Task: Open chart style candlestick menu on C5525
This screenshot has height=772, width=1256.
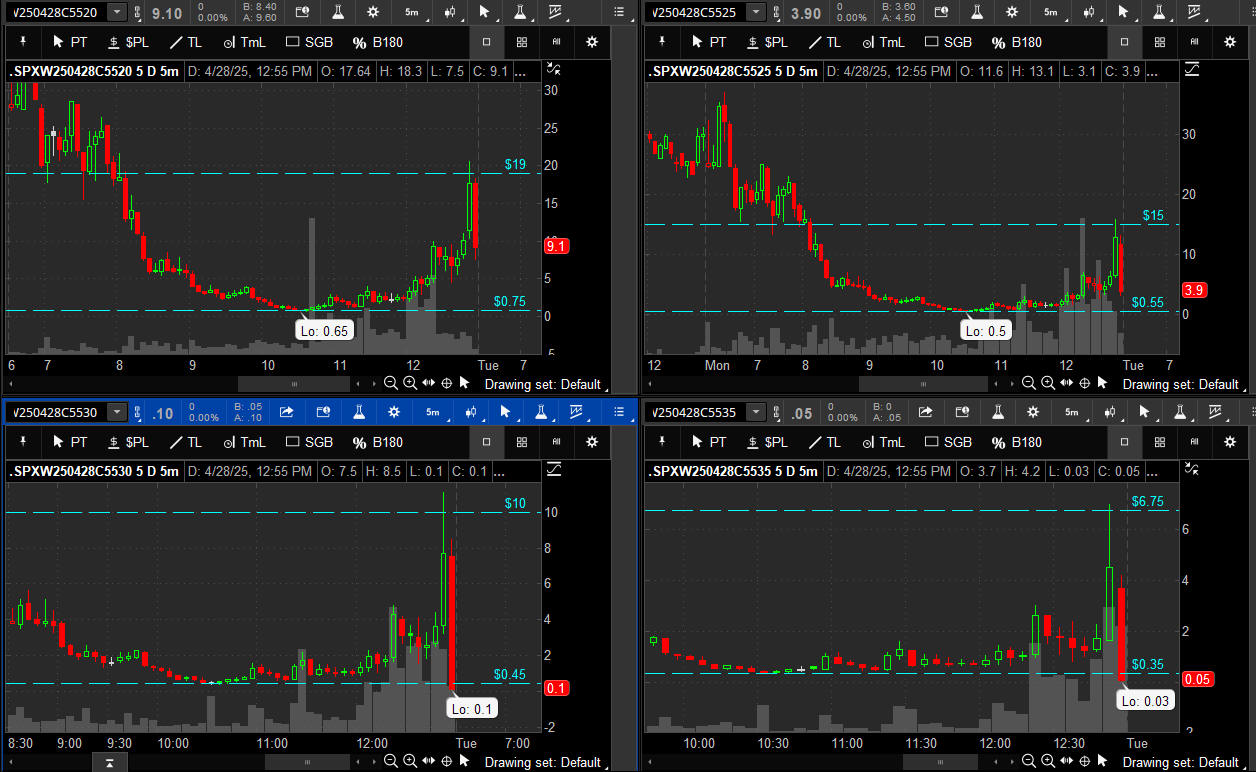Action: pyautogui.click(x=1090, y=12)
